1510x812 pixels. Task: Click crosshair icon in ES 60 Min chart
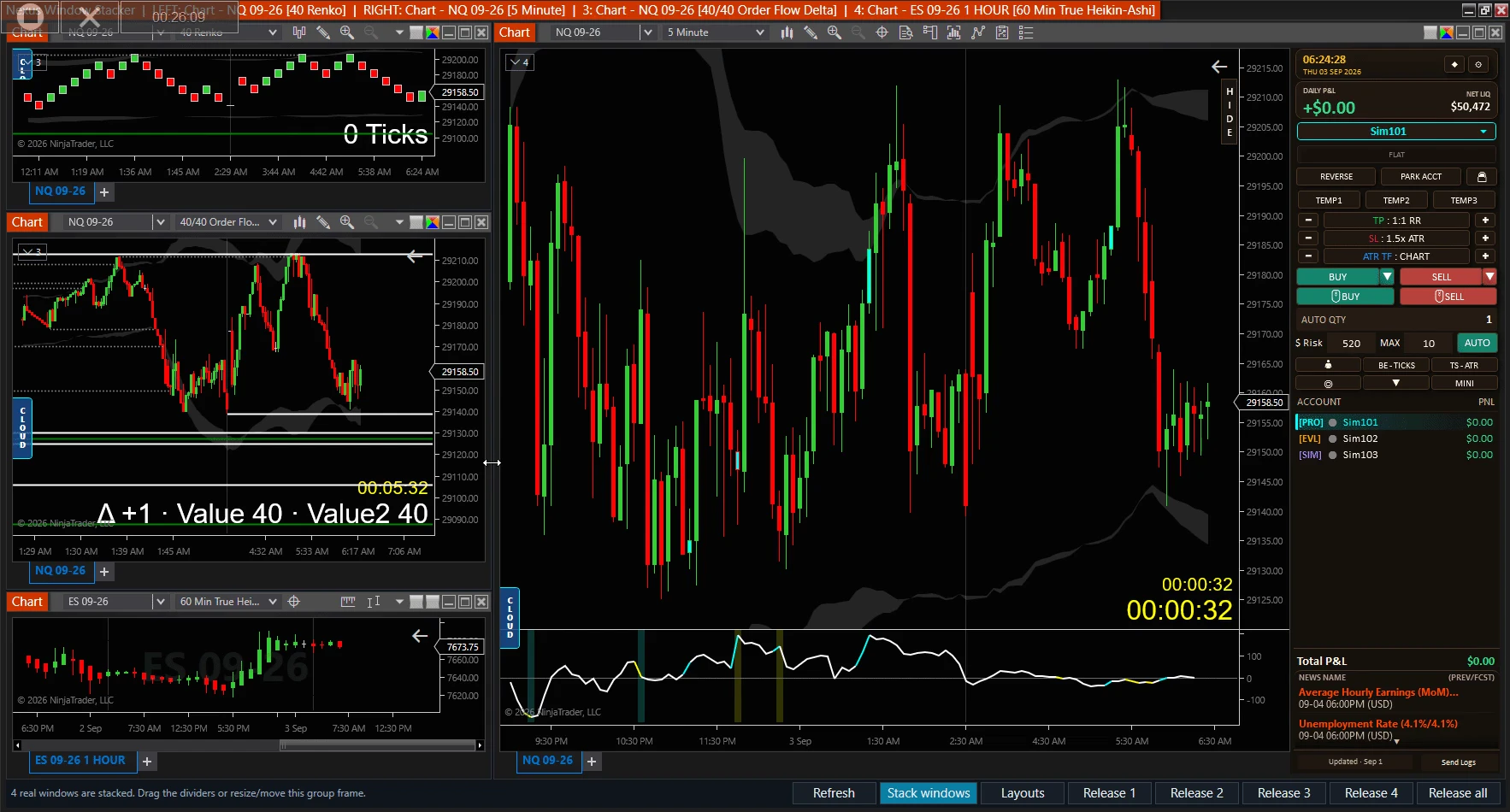(294, 602)
